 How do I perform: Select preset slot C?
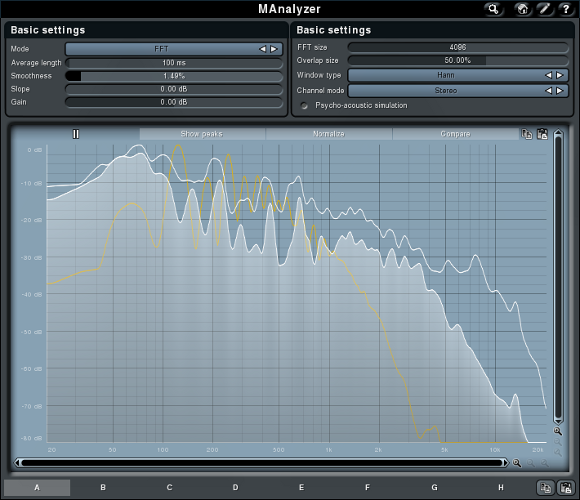tap(169, 488)
